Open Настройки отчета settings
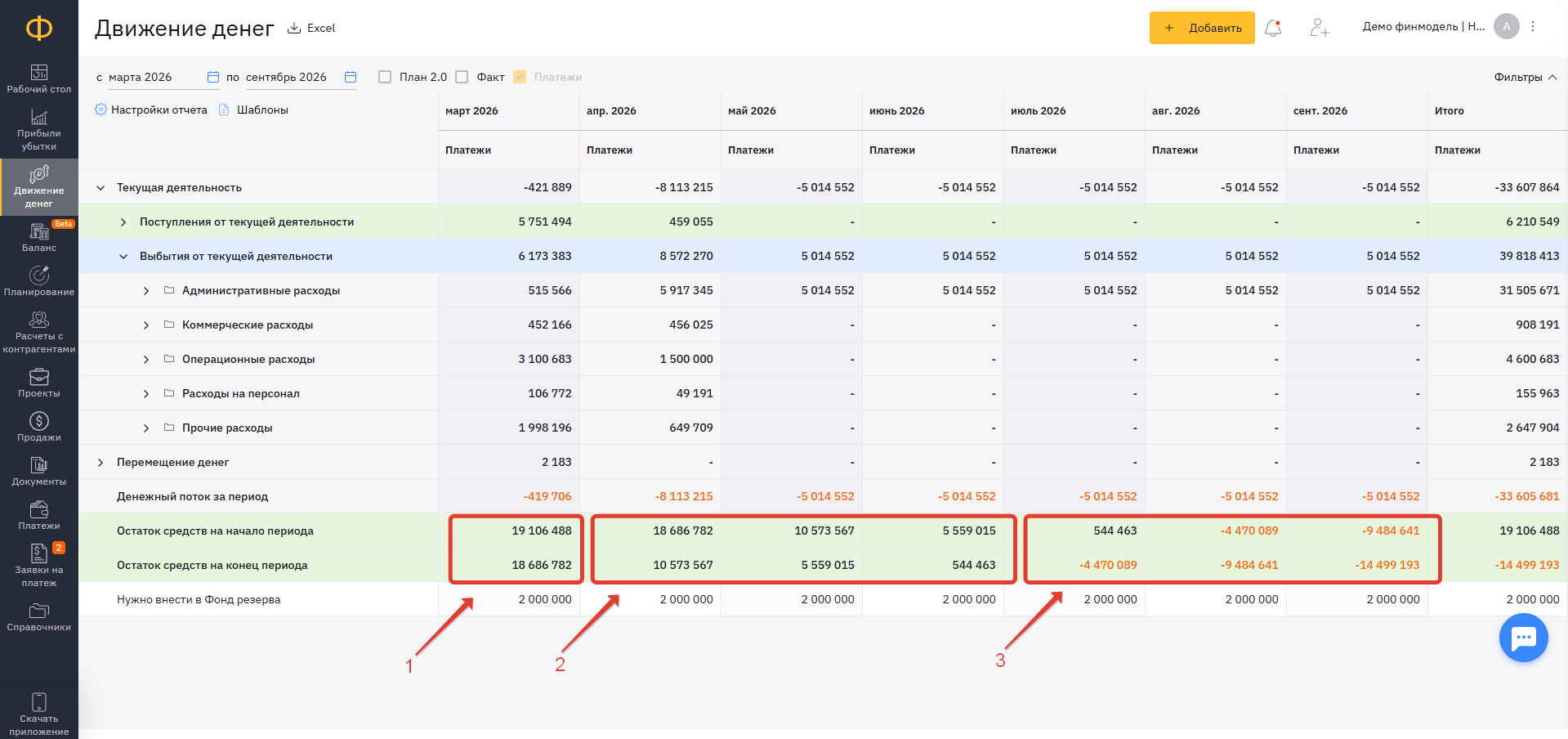The width and height of the screenshot is (1568, 739). coord(151,110)
